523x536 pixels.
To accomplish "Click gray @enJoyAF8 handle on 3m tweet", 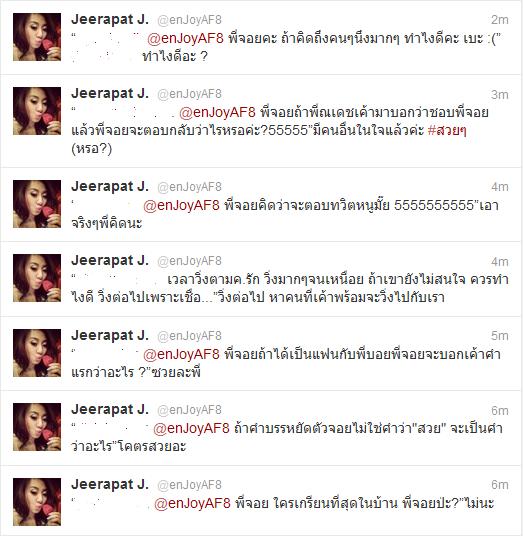I will (189, 94).
